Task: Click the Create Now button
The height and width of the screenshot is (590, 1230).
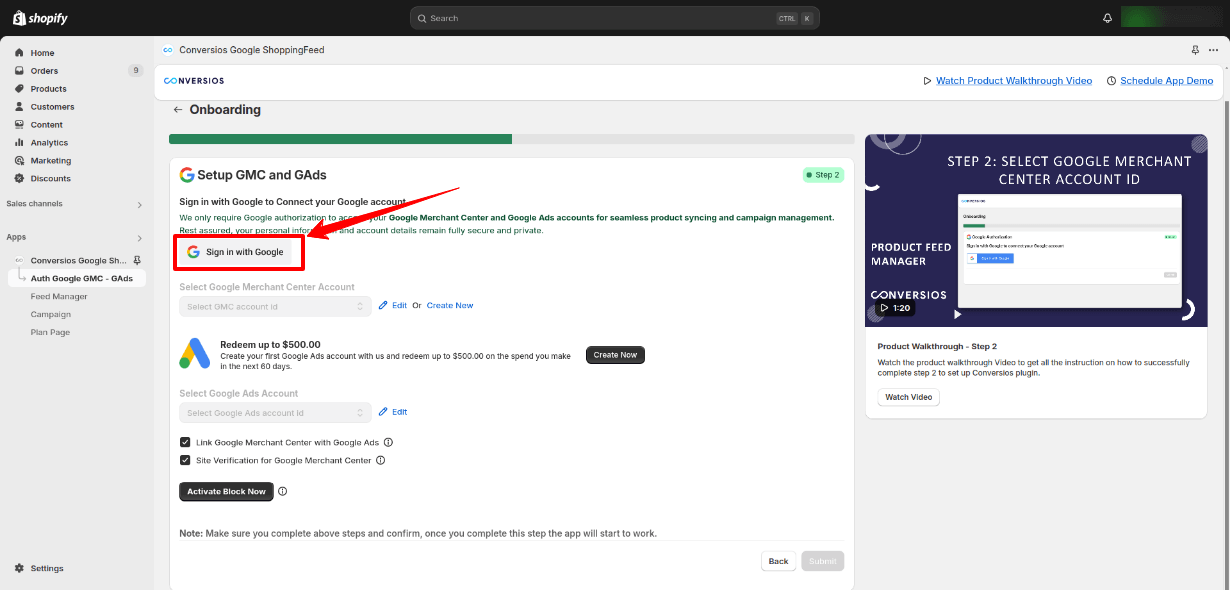Action: click(x=615, y=355)
